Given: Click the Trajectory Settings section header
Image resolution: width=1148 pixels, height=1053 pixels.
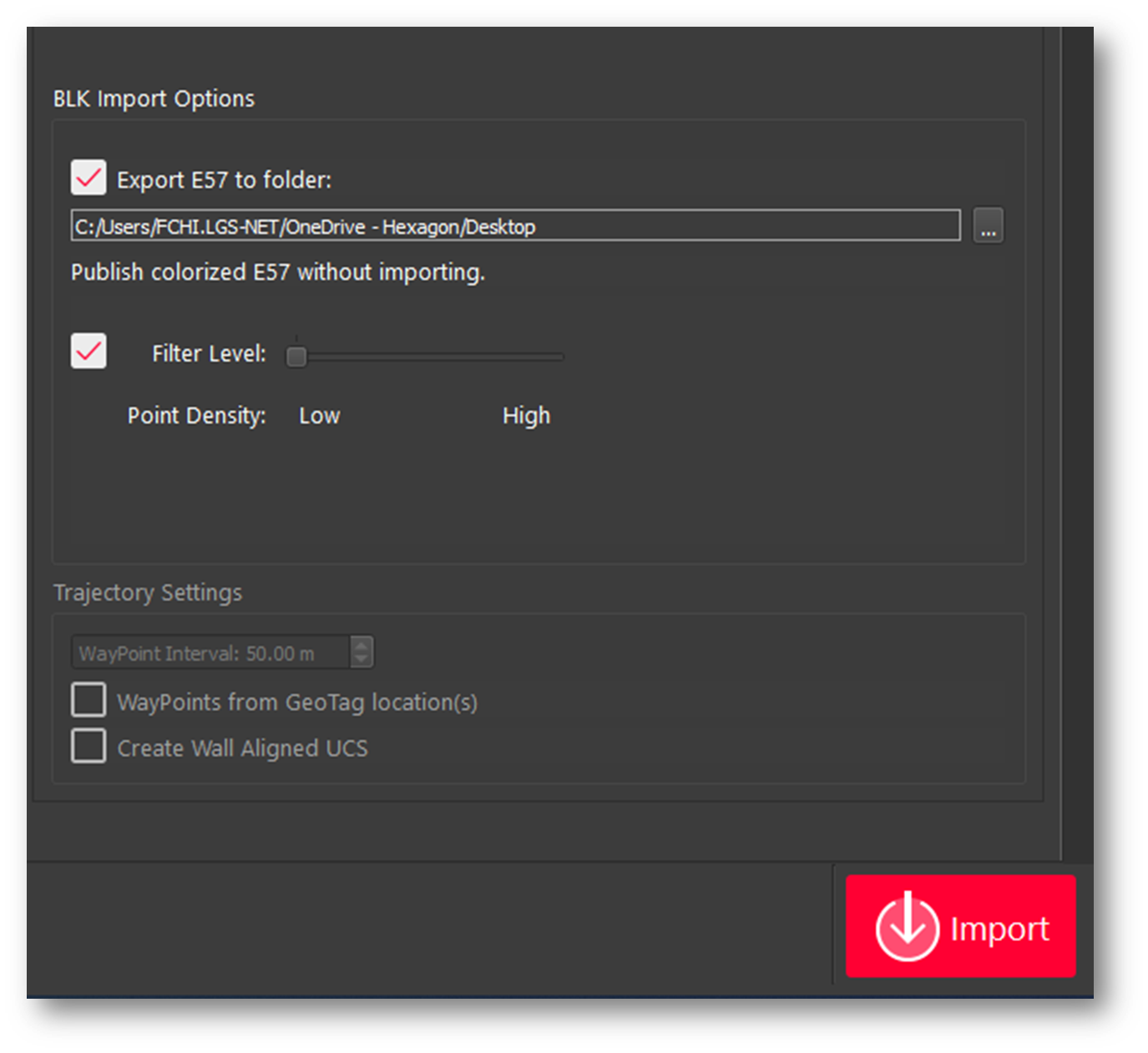Looking at the screenshot, I should click(147, 592).
